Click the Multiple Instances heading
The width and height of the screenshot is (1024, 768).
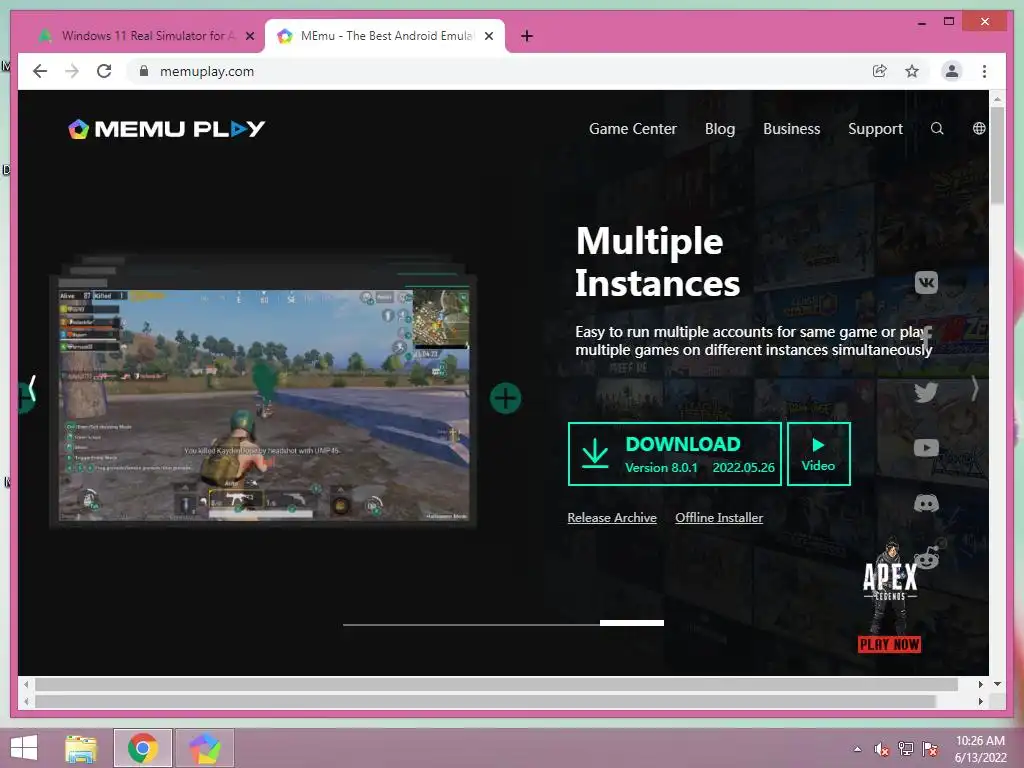(657, 262)
